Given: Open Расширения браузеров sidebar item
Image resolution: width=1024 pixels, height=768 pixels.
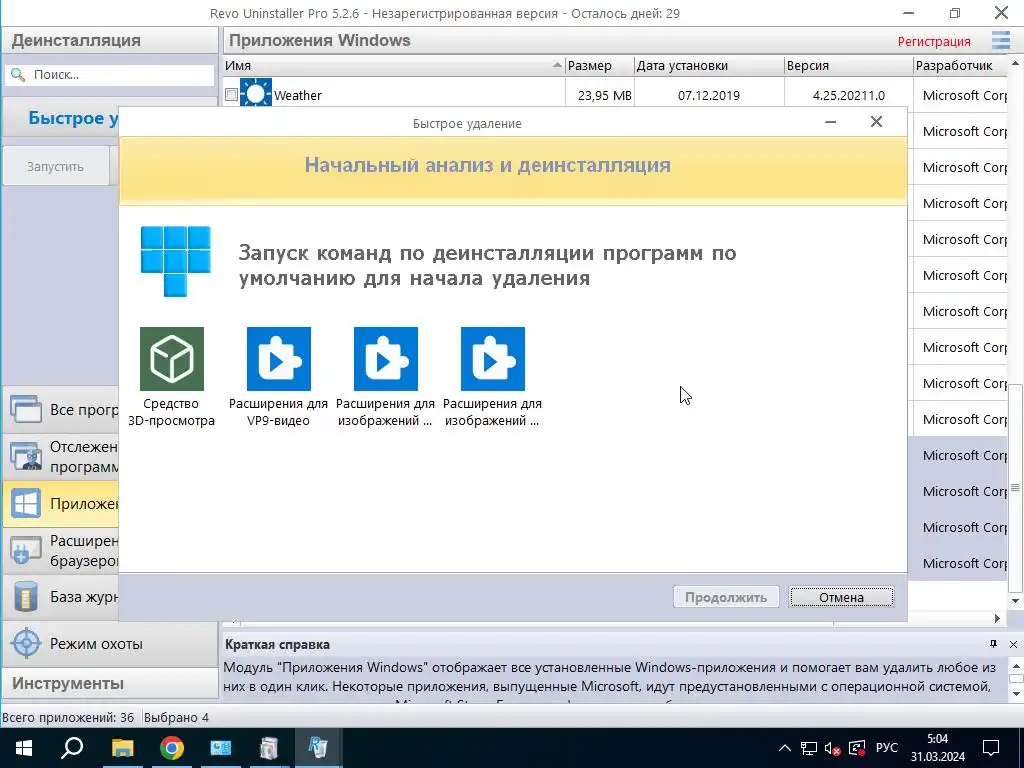Looking at the screenshot, I should [61, 551].
